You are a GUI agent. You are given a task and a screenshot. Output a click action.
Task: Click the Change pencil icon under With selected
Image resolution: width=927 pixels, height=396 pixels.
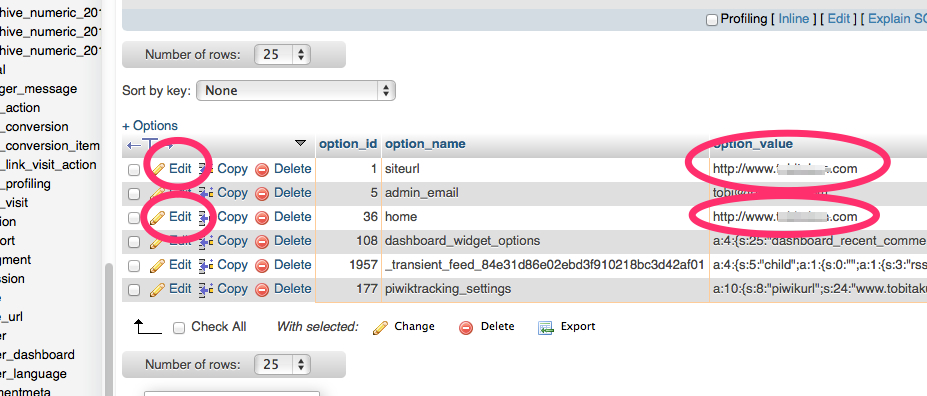(x=381, y=327)
